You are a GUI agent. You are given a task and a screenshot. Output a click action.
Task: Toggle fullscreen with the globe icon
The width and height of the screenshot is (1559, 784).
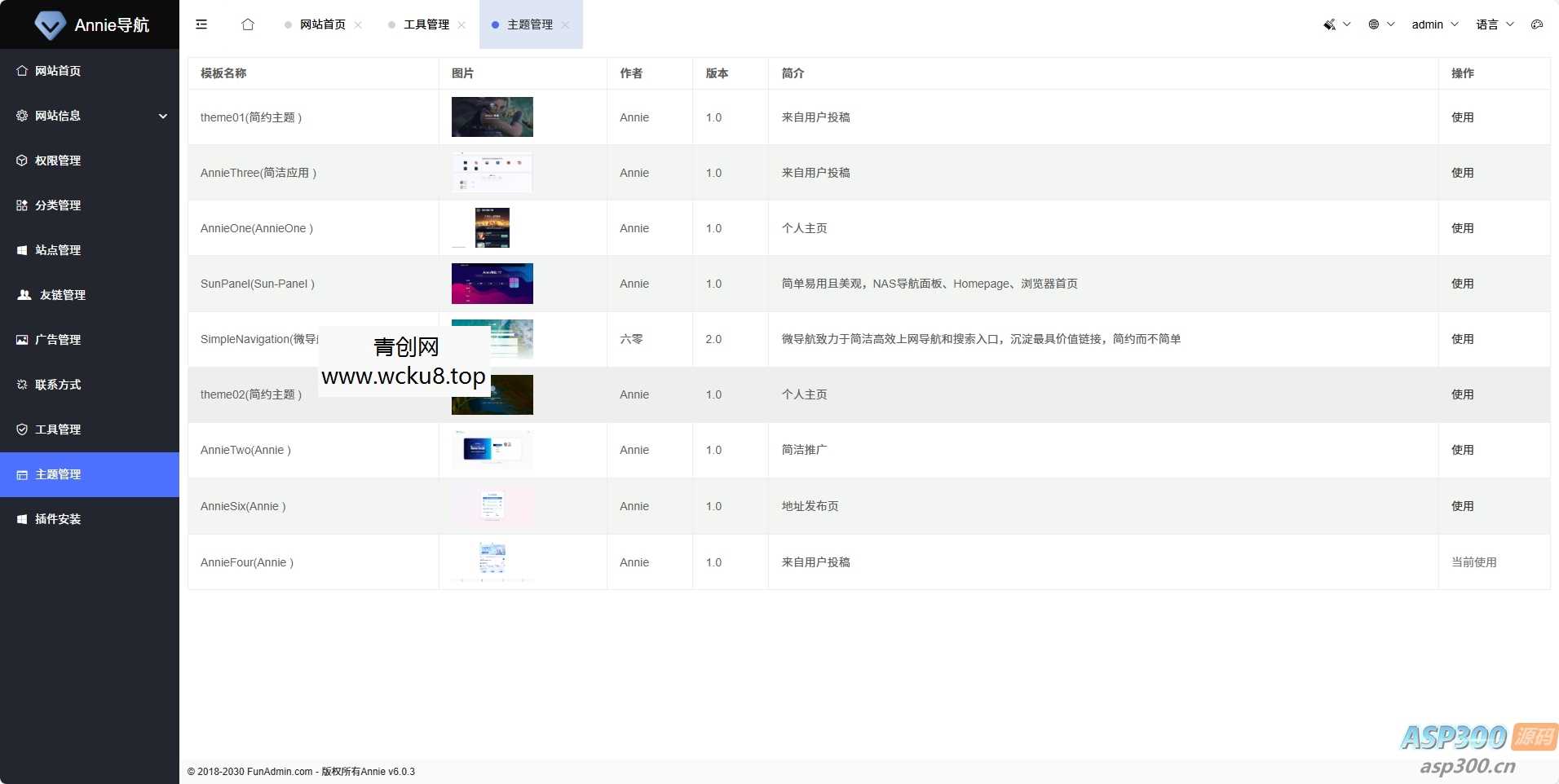coord(1375,24)
